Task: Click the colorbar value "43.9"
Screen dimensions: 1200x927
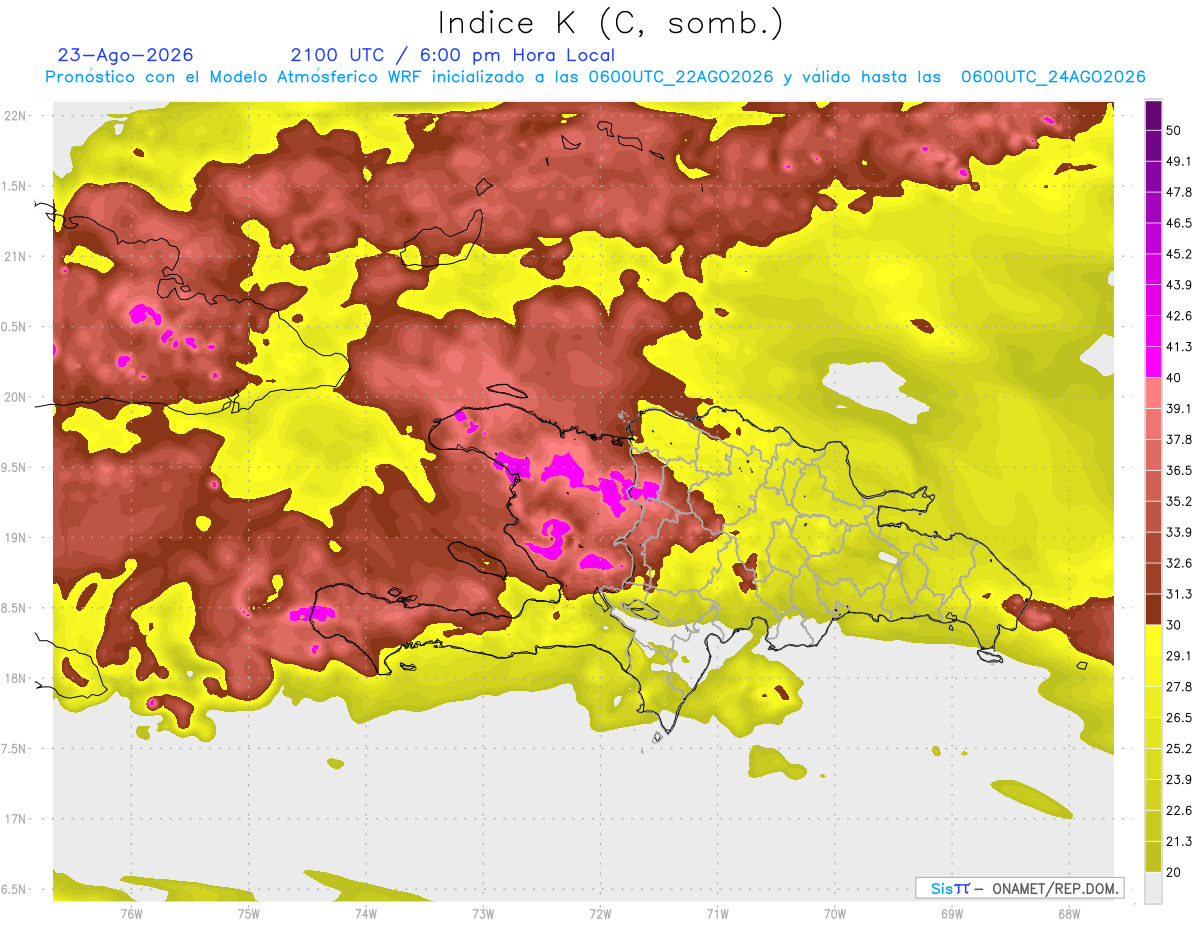Action: tap(1179, 285)
